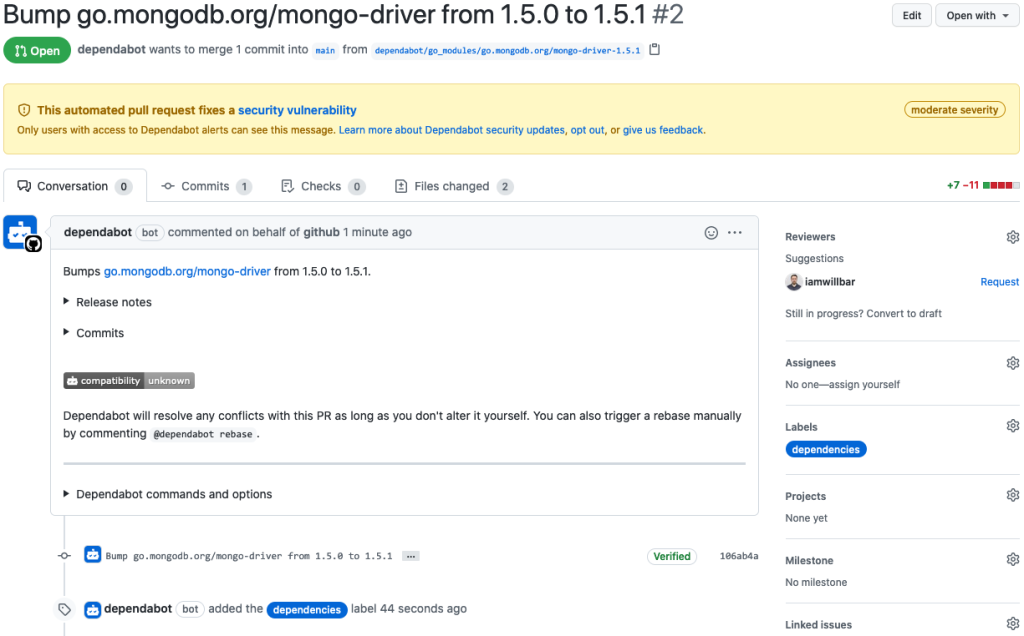Open Reviewers settings via the gear icon
The image size is (1024, 636).
pos(1012,236)
